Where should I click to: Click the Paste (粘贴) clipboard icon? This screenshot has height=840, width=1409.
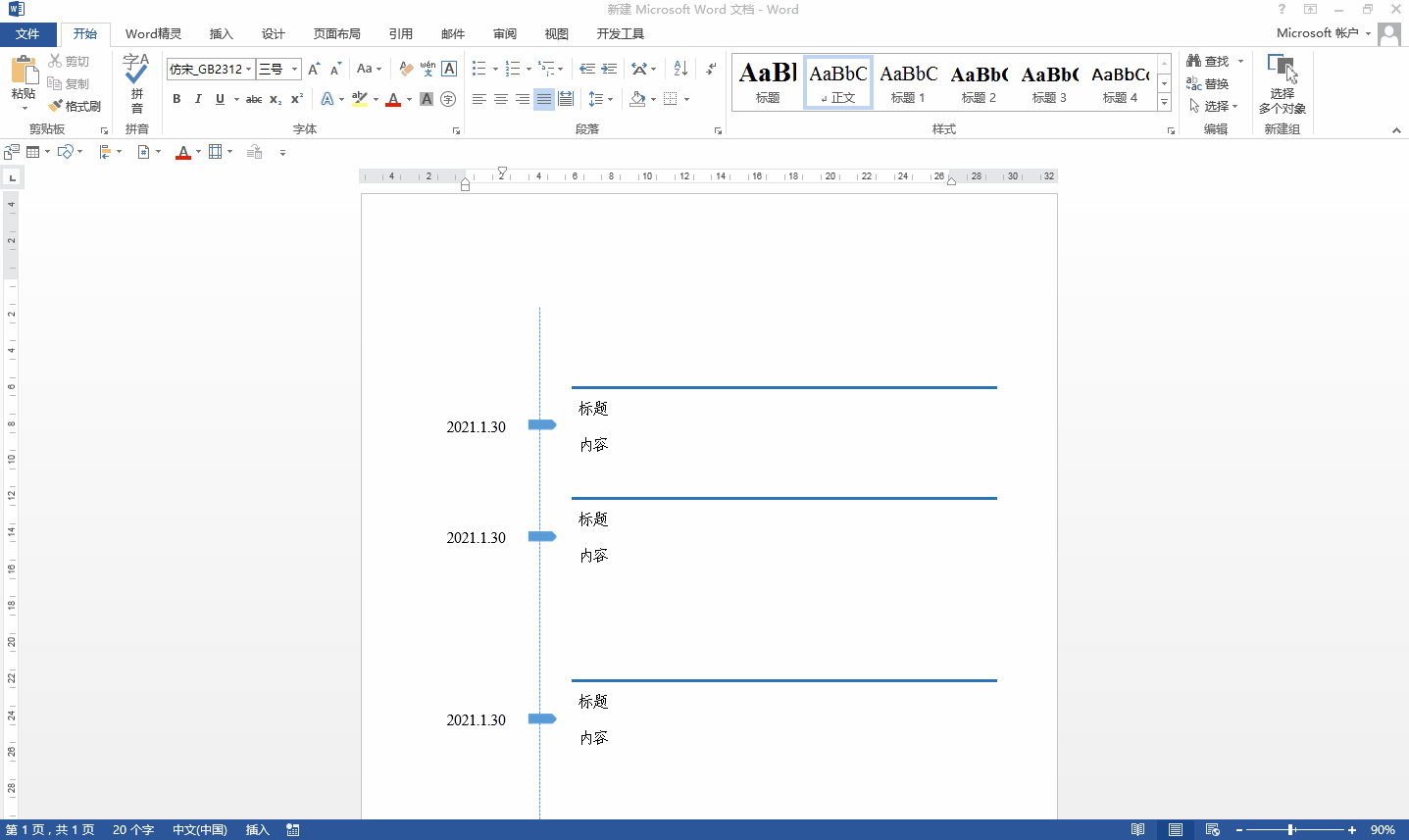tap(23, 71)
